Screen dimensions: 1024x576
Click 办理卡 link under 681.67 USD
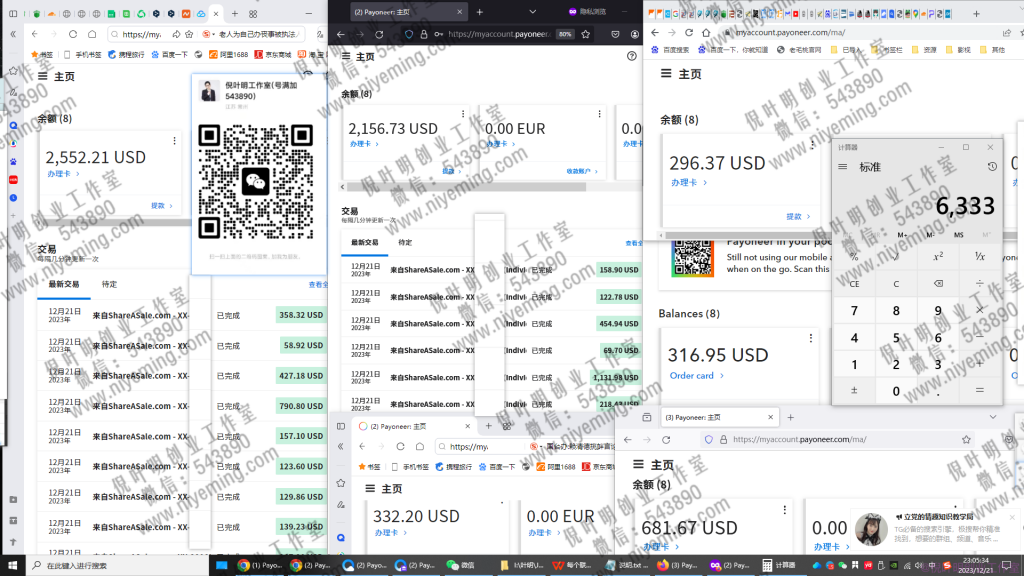(659, 547)
